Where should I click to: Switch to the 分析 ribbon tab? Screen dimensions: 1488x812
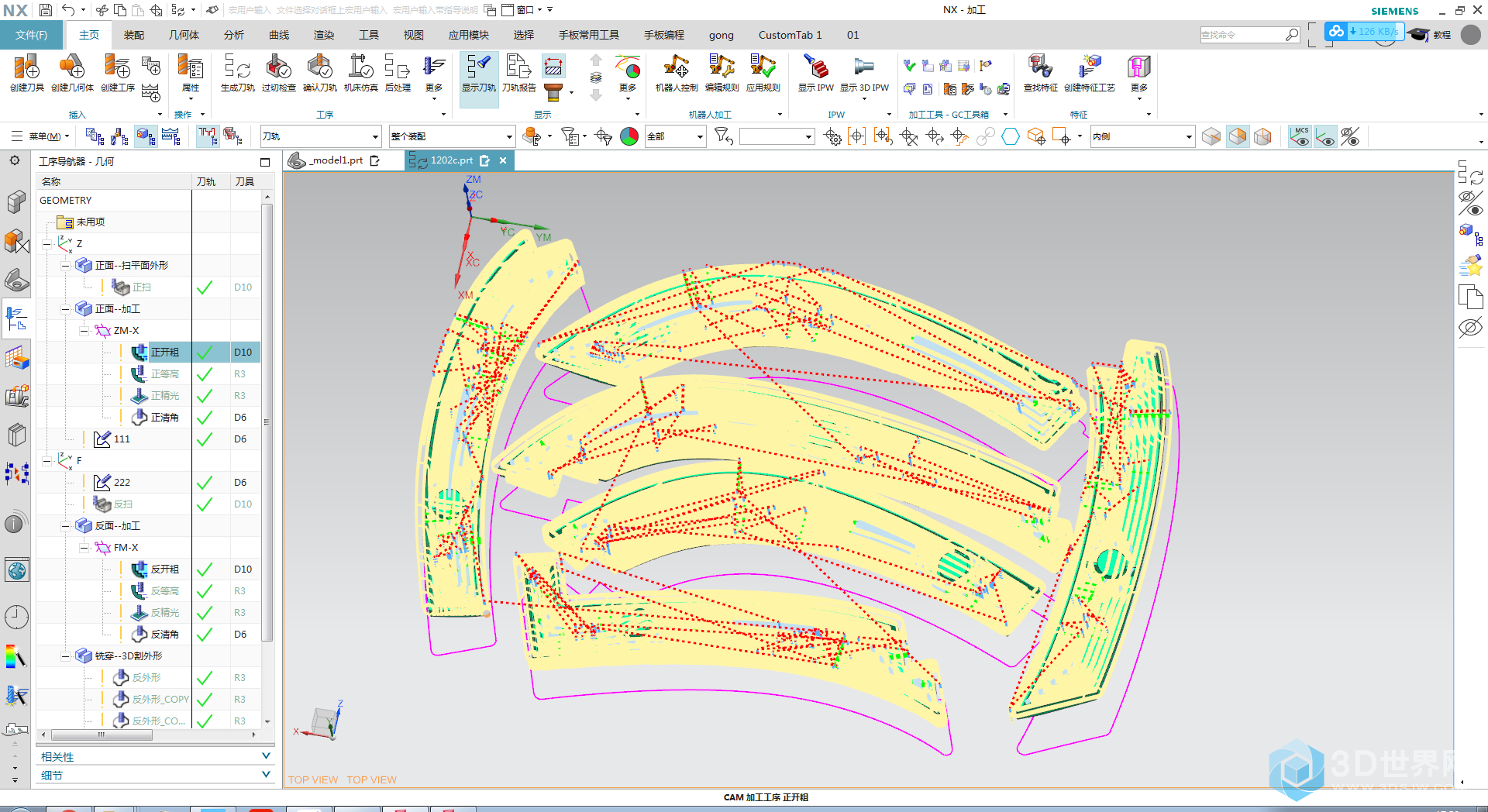point(234,35)
